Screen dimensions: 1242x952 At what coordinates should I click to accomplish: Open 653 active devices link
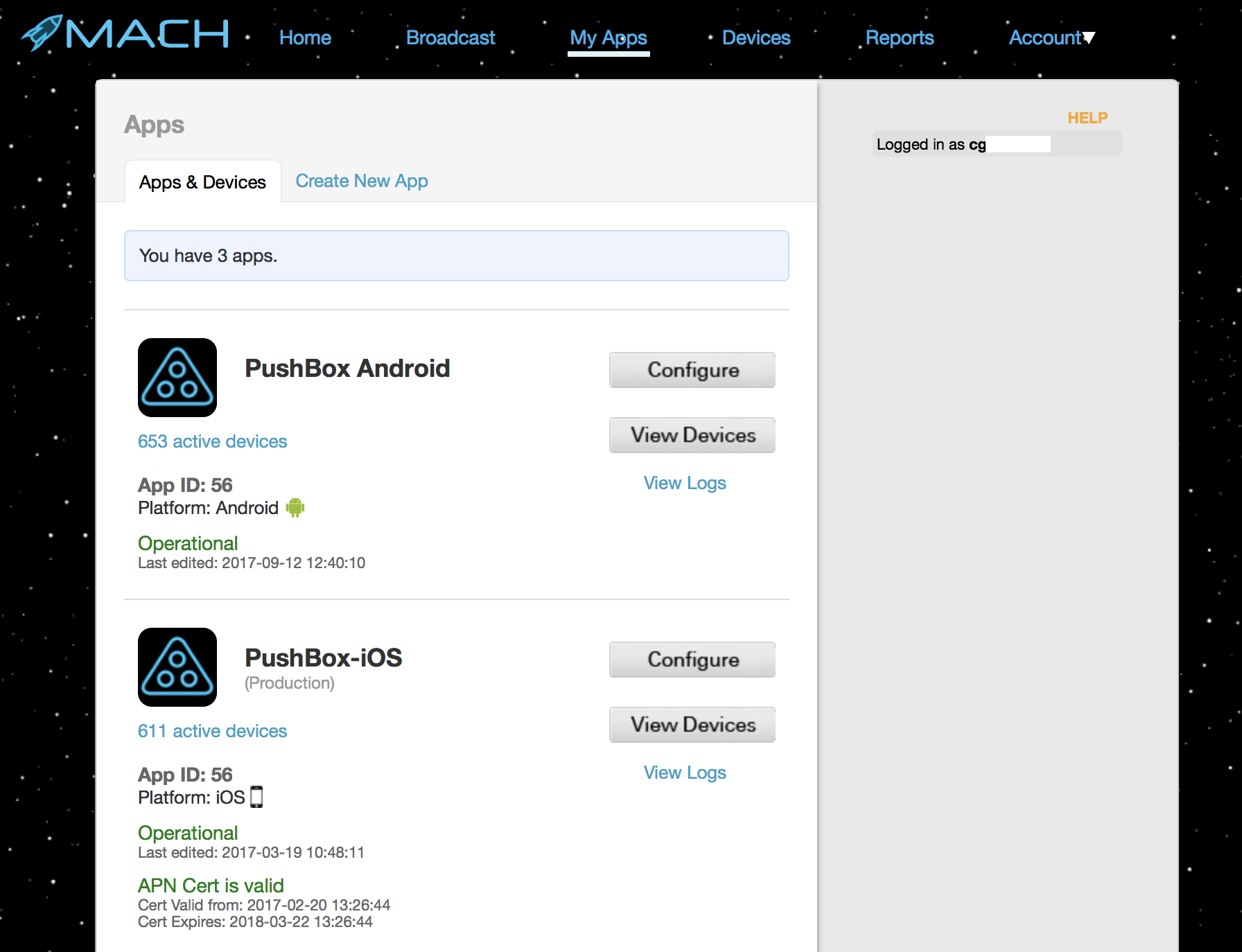click(212, 441)
